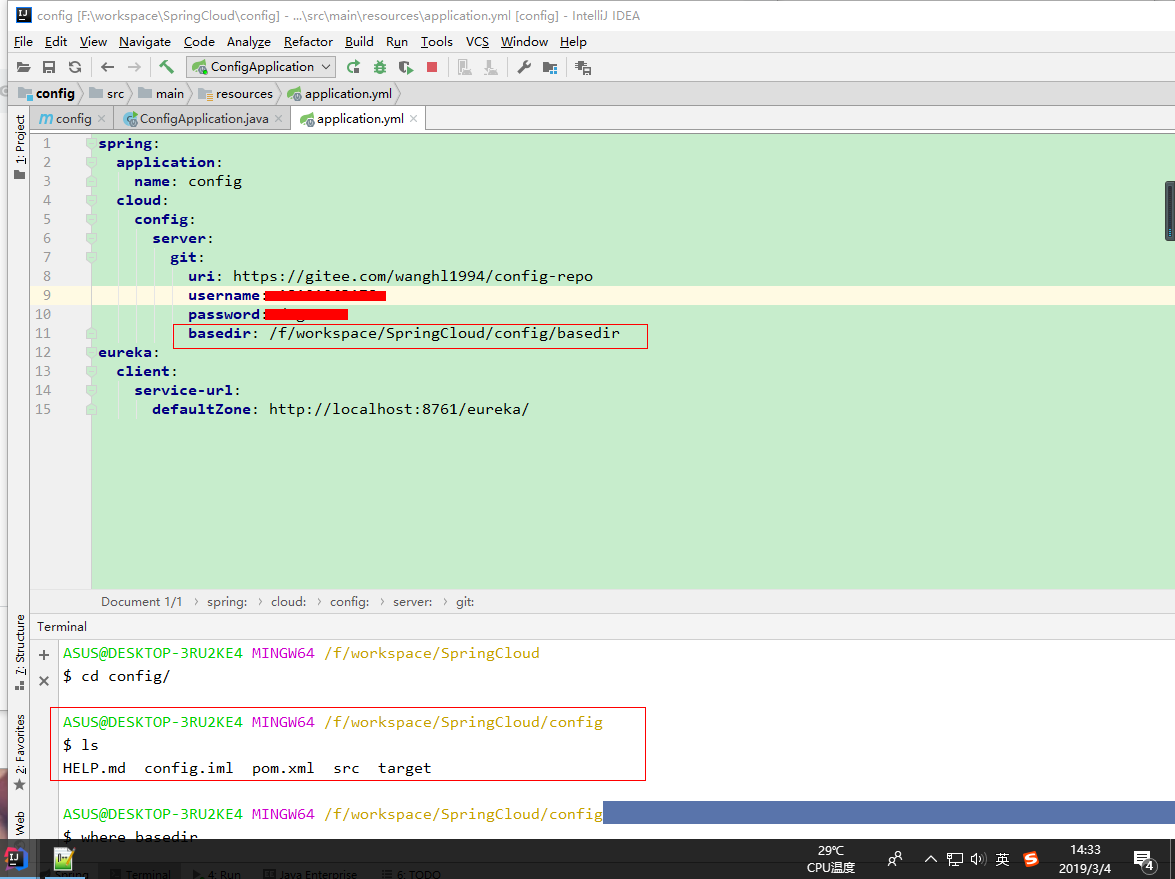Collapse the spring block in editor gutter
1175x879 pixels.
pos(91,143)
